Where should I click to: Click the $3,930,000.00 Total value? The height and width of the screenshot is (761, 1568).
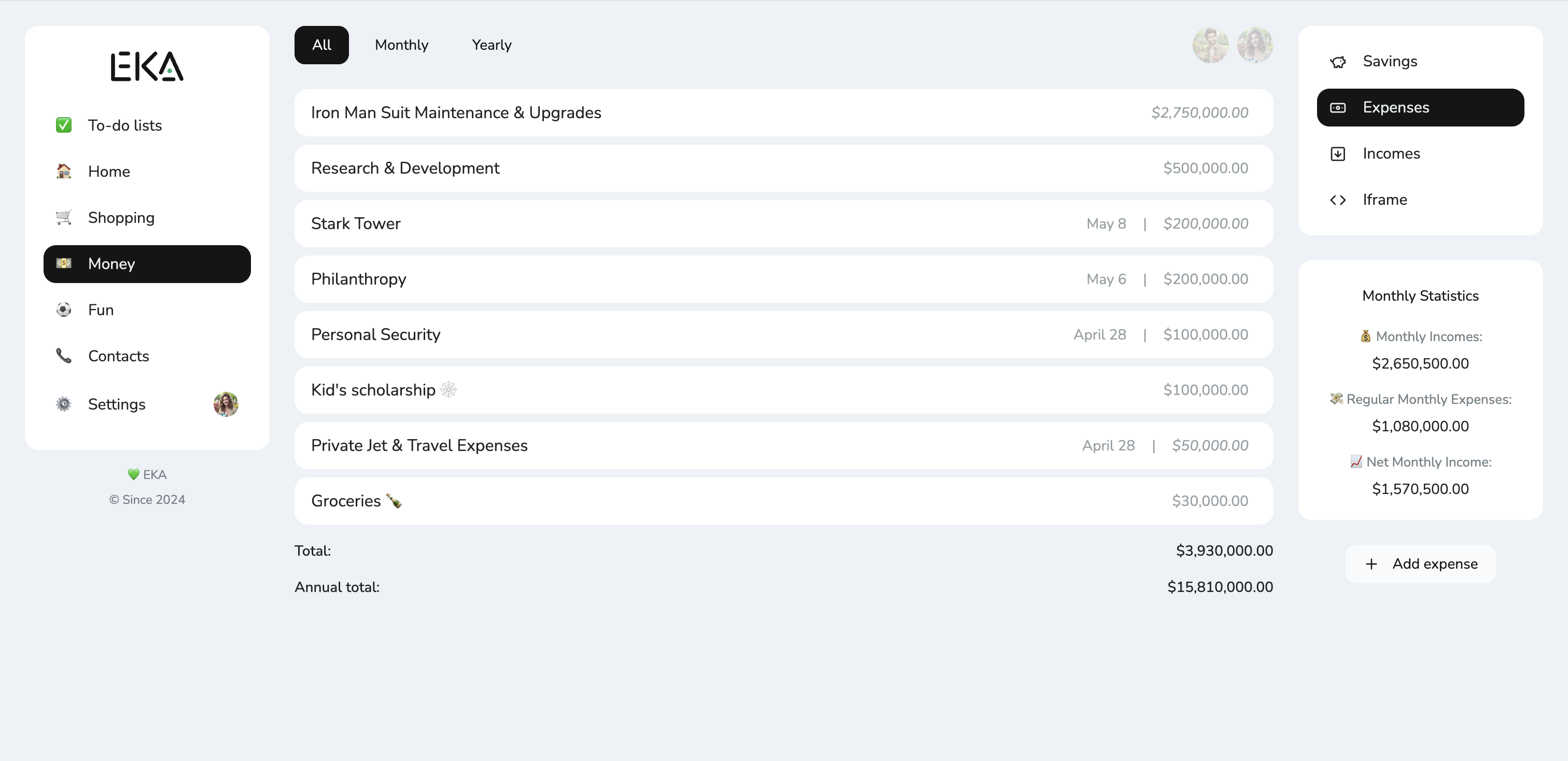tap(1224, 551)
